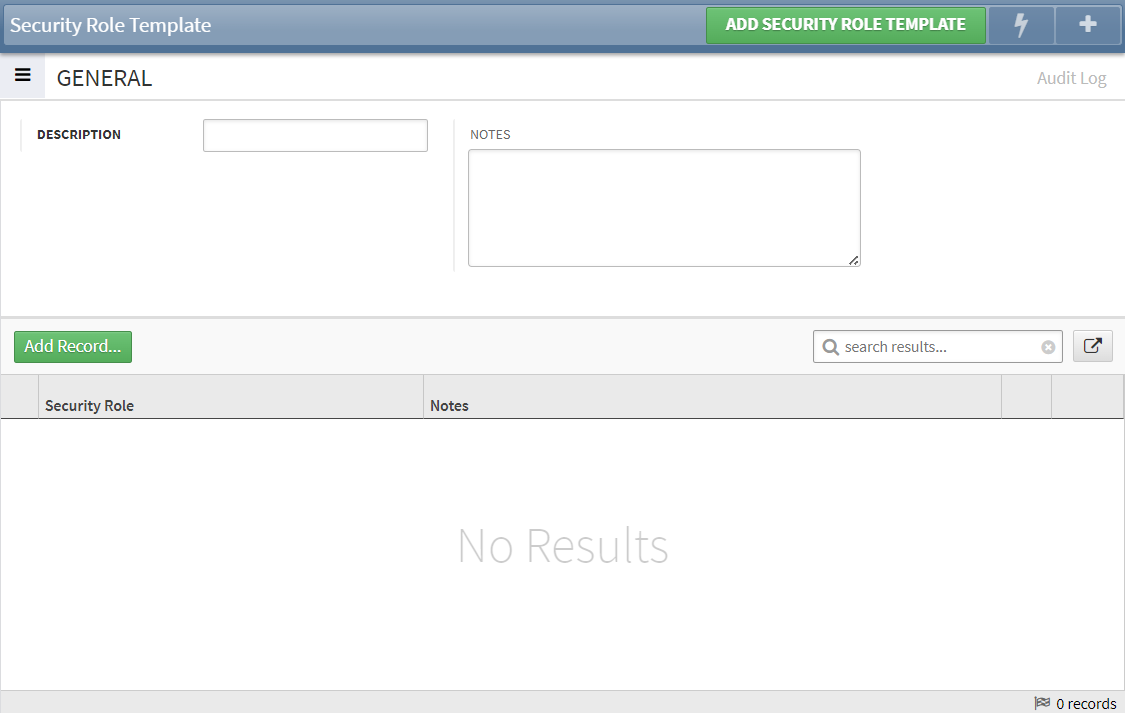Click the lightning bolt quick-action icon
The height and width of the screenshot is (713, 1125).
coord(1020,25)
